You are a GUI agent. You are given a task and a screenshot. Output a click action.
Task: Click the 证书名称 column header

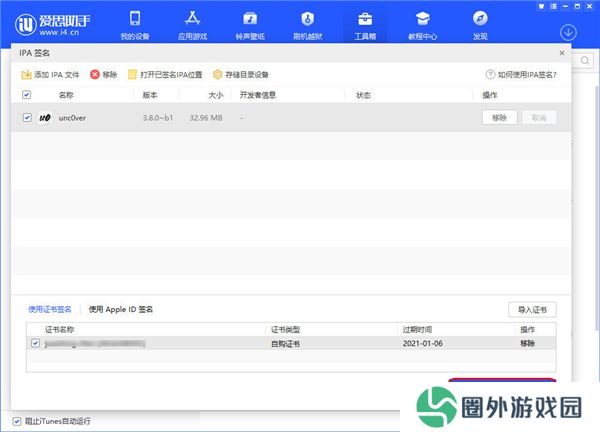pos(59,329)
